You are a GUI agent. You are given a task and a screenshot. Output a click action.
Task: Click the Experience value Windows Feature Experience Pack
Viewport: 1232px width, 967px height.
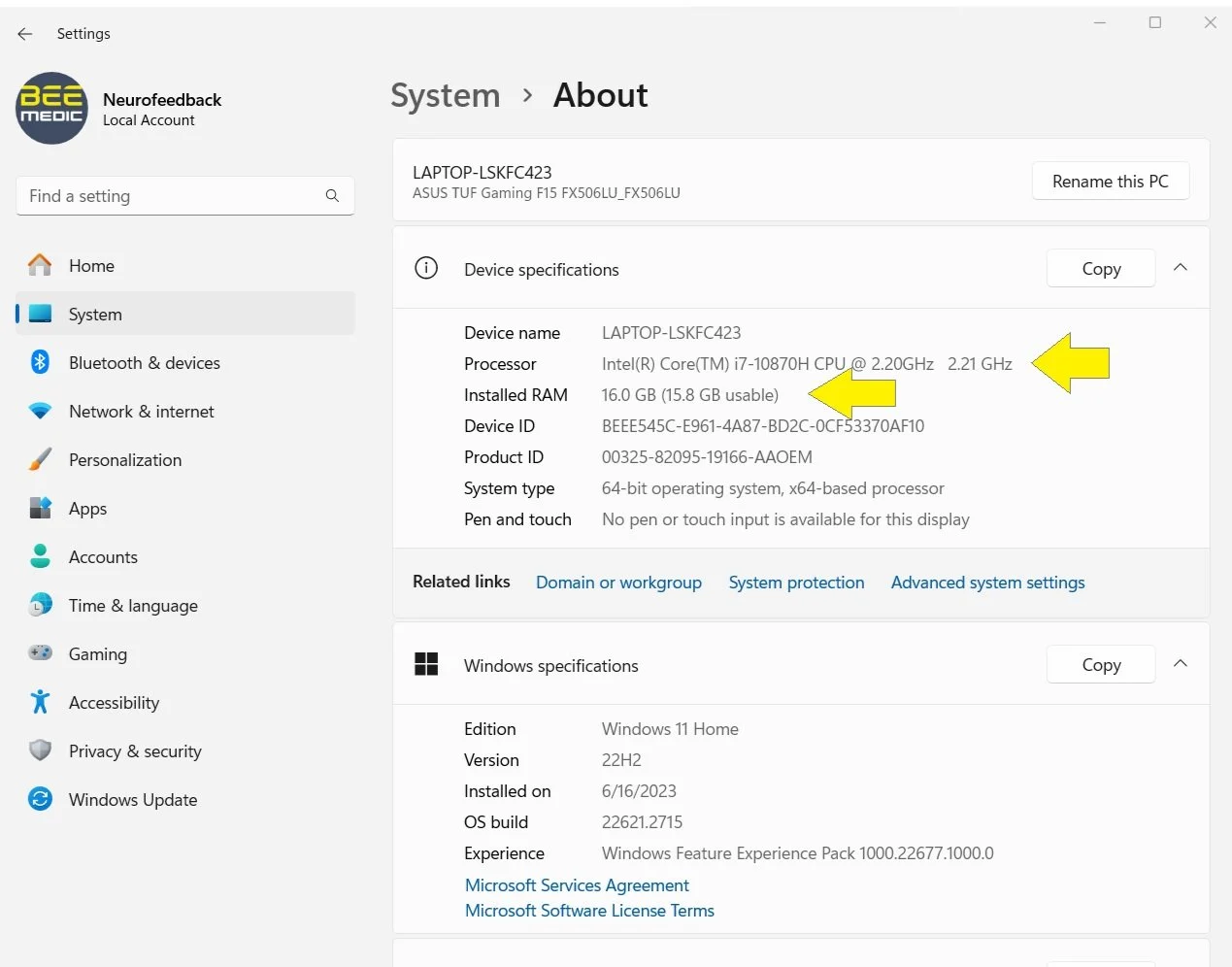(798, 853)
